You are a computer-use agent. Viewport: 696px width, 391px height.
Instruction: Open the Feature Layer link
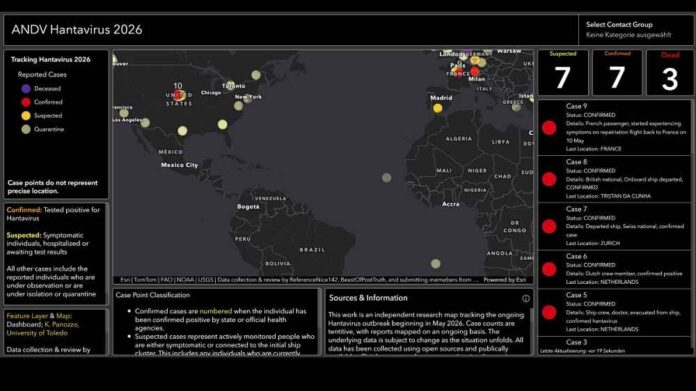coord(27,316)
